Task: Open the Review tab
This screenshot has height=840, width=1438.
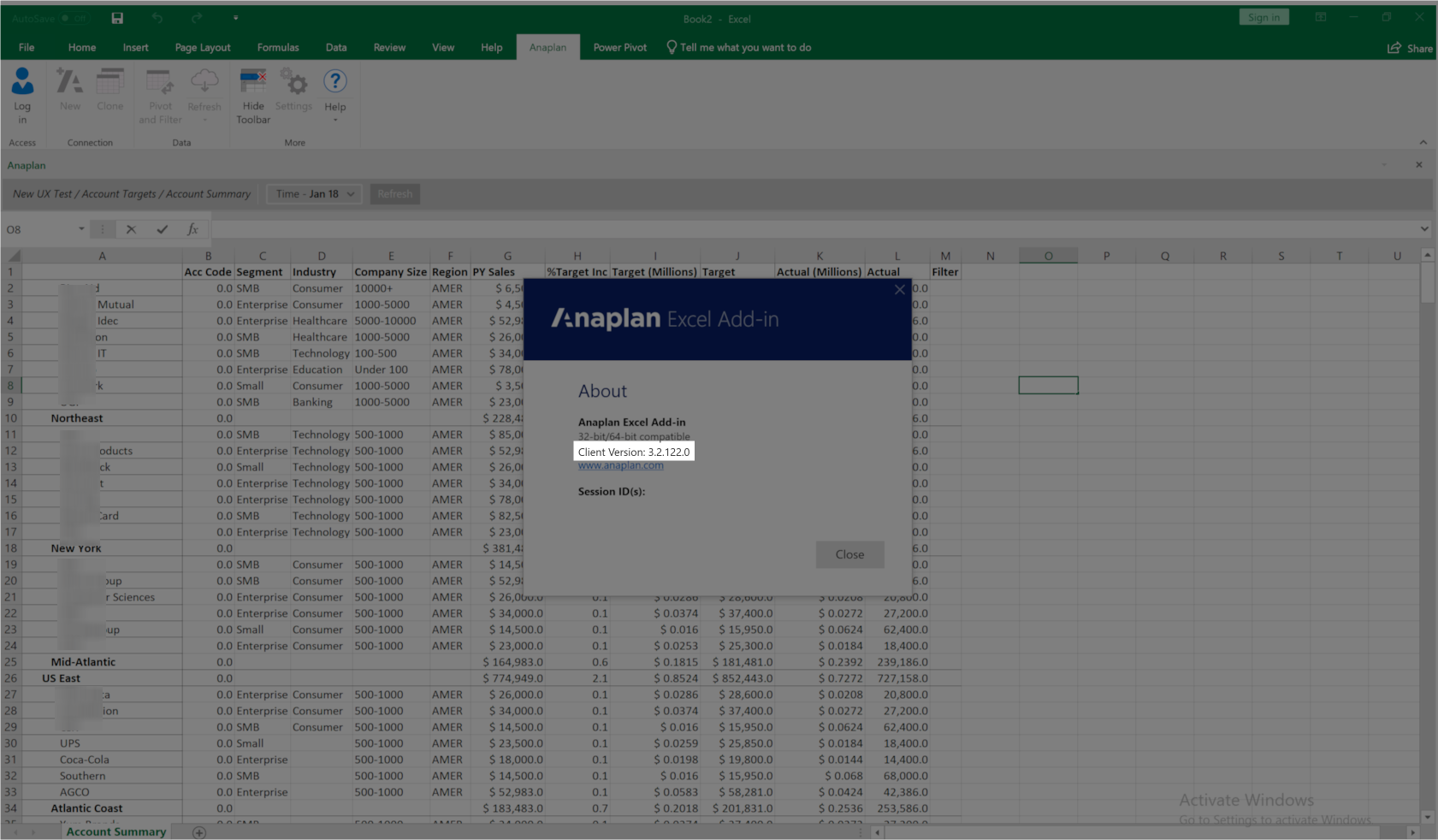Action: [x=389, y=48]
